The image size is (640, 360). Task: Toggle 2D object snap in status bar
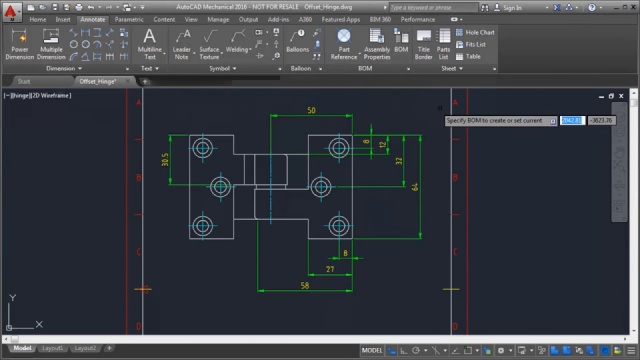pos(468,351)
